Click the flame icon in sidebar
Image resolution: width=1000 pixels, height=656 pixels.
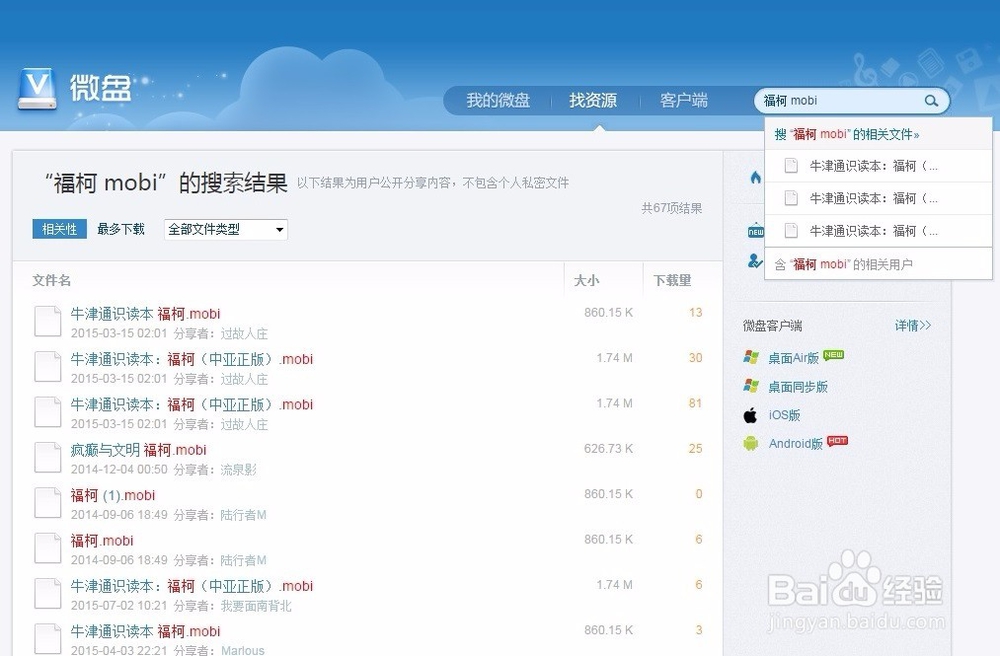point(756,177)
